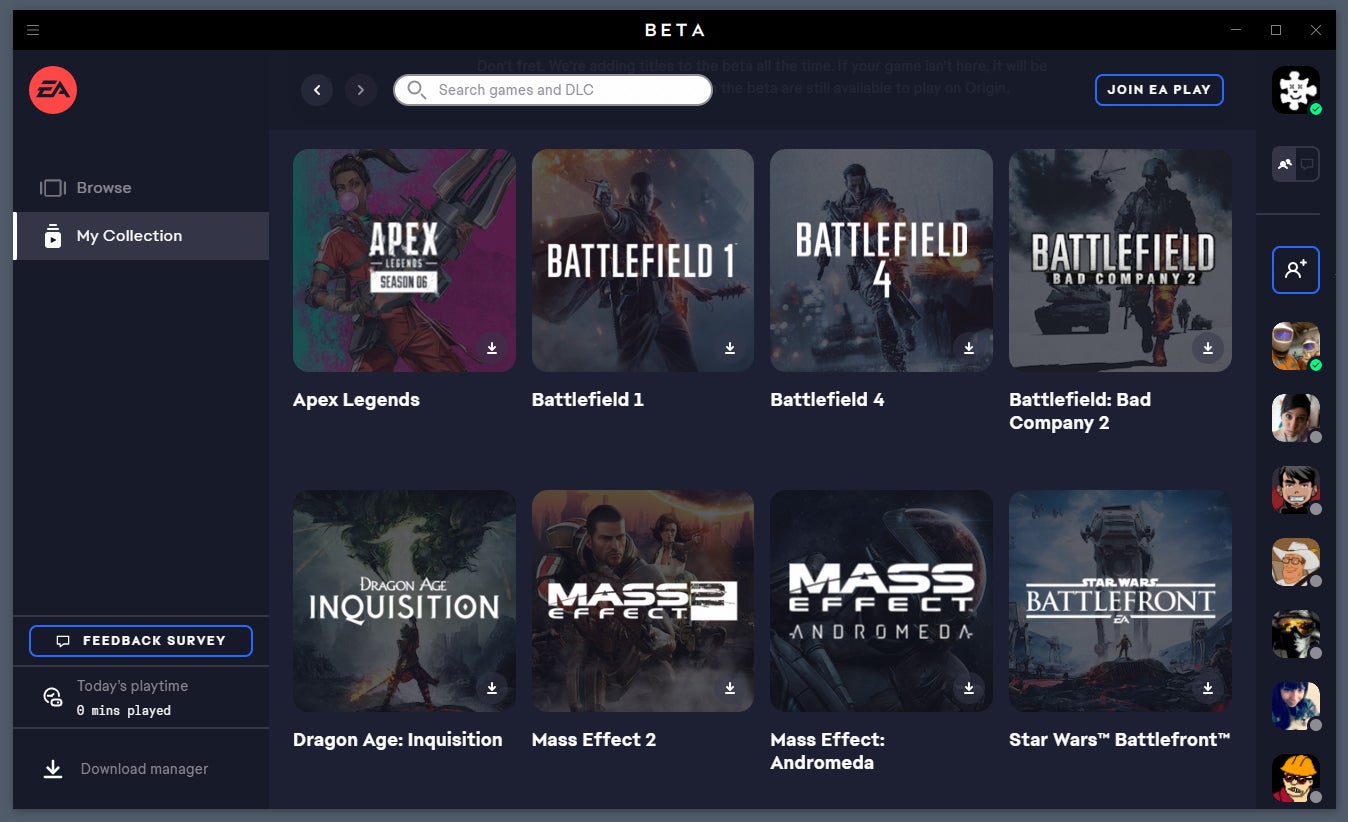Open the Browse section
This screenshot has height=822, width=1348.
[x=103, y=188]
